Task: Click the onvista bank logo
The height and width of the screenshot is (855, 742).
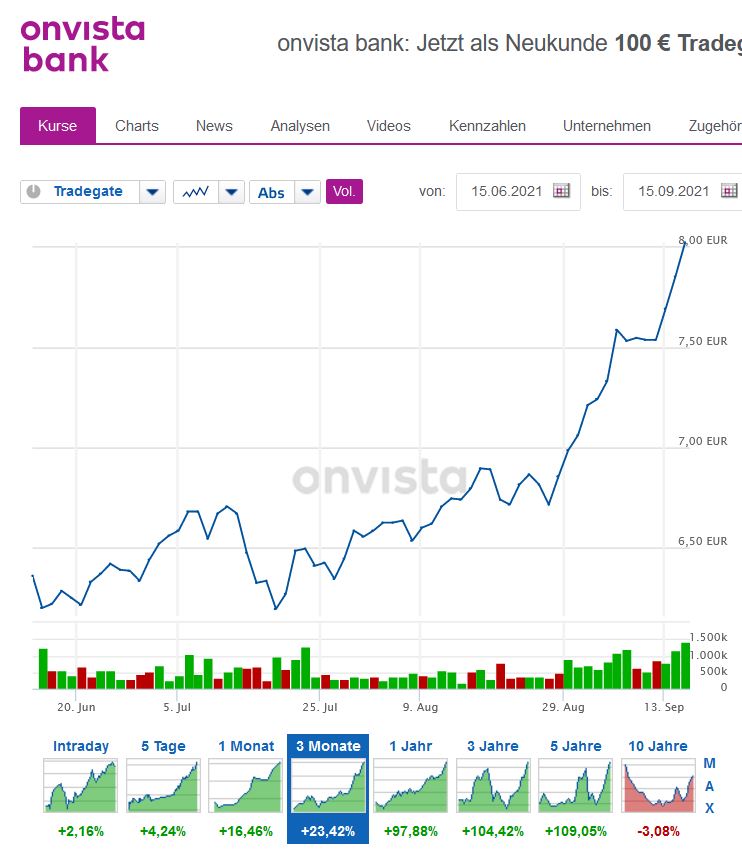Action: 82,44
